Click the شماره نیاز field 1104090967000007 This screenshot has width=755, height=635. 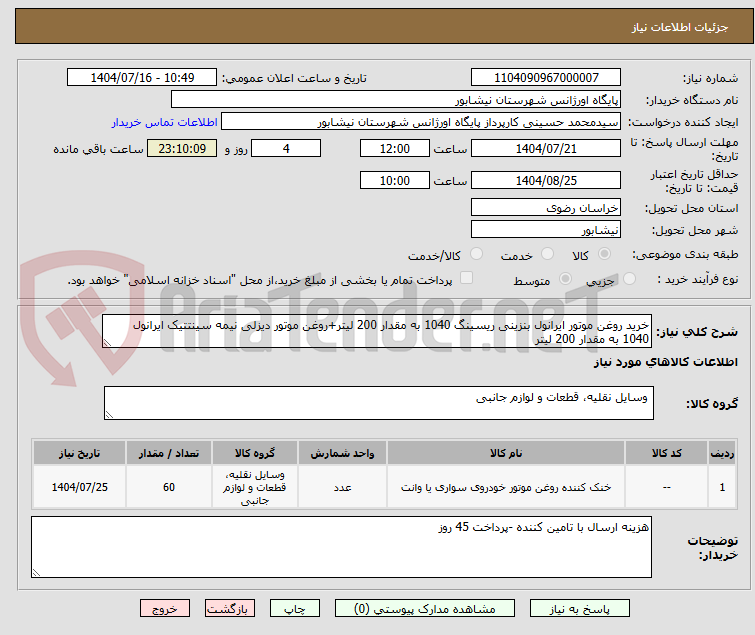(546, 78)
